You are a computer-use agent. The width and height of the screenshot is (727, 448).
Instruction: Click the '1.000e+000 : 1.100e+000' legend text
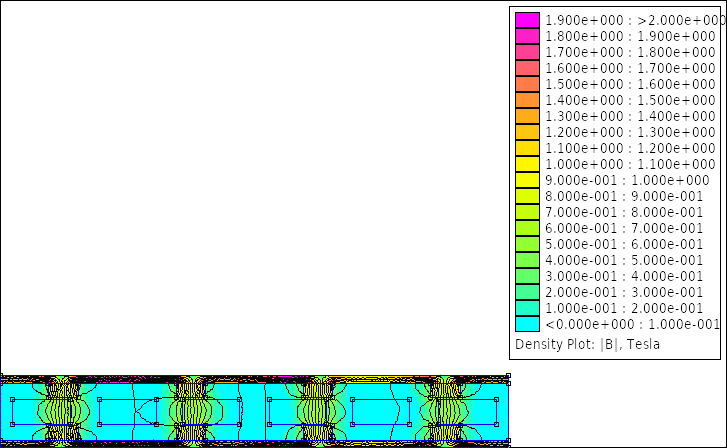point(630,164)
